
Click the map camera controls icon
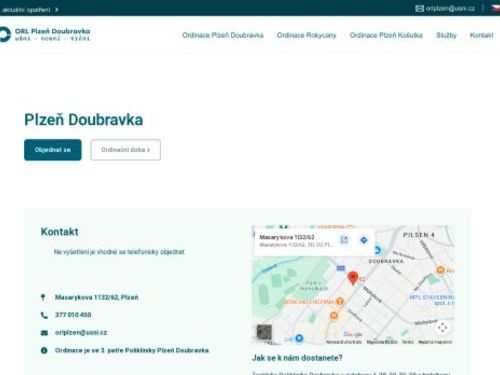[442, 327]
